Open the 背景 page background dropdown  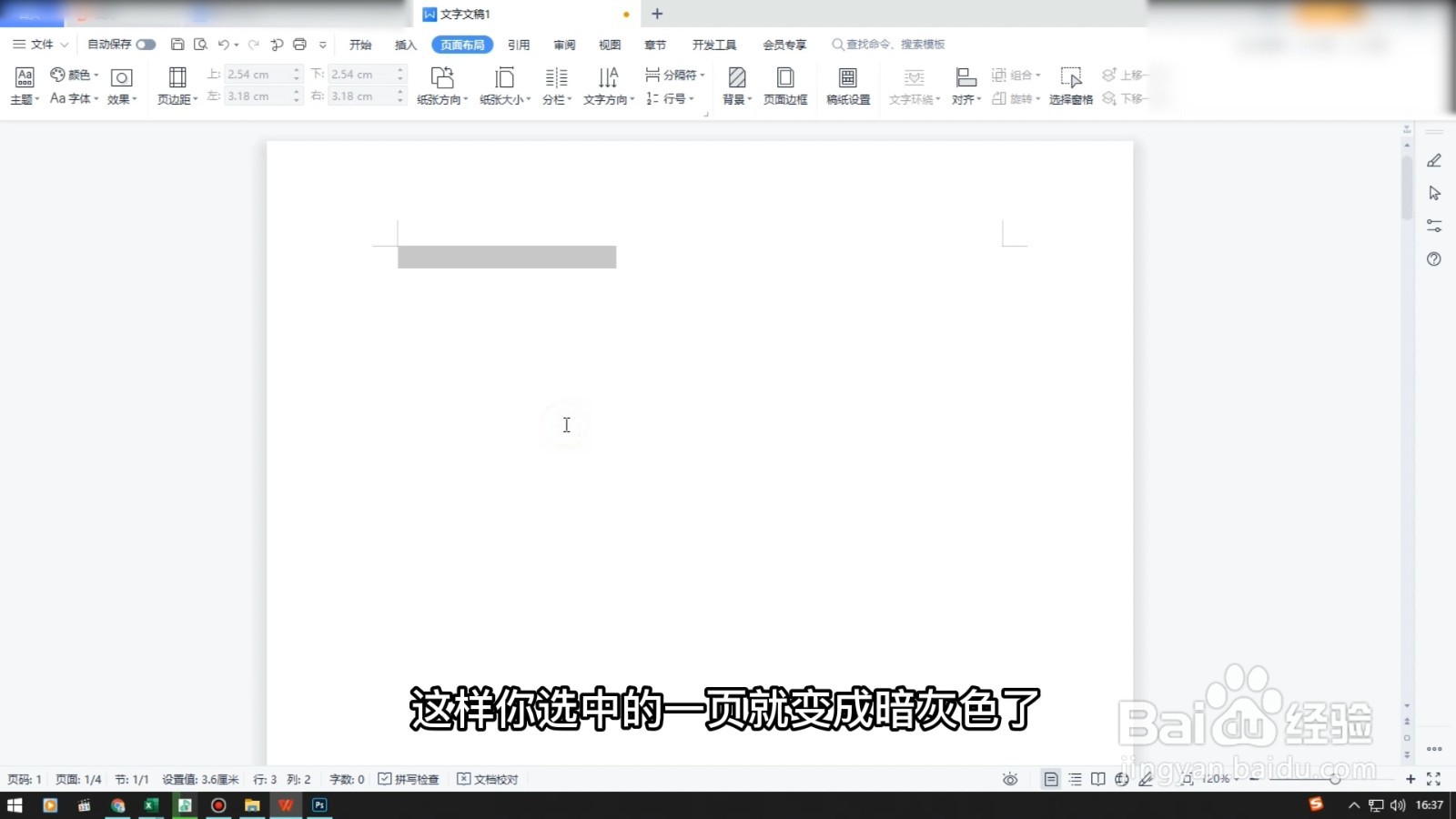pos(737,86)
